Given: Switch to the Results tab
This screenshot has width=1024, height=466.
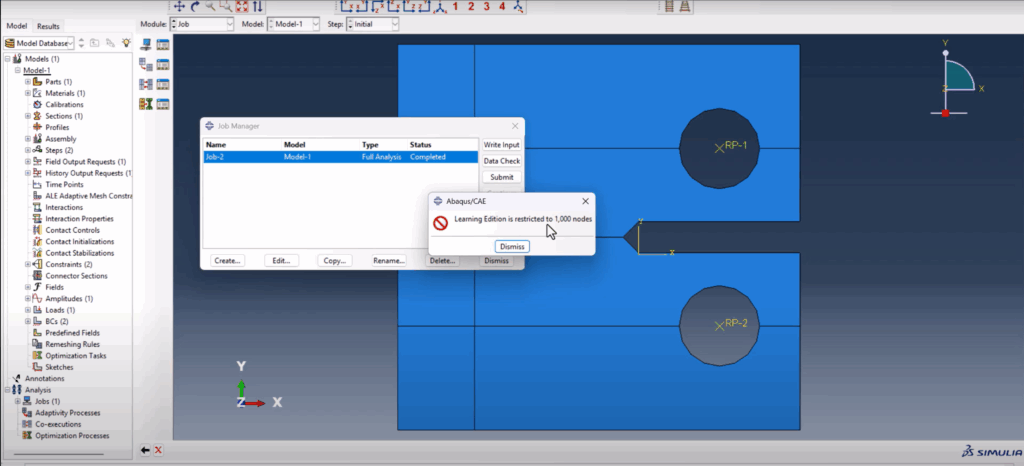Looking at the screenshot, I should pyautogui.click(x=48, y=26).
